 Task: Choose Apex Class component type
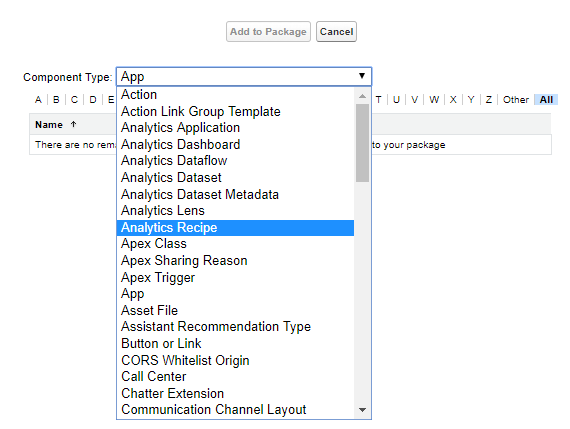click(235, 244)
